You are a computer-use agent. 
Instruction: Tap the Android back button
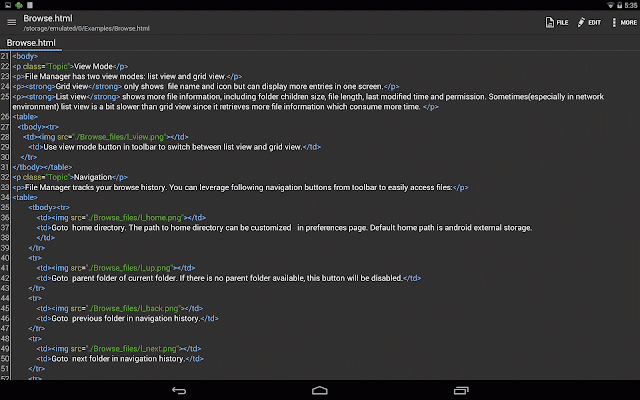tap(179, 391)
